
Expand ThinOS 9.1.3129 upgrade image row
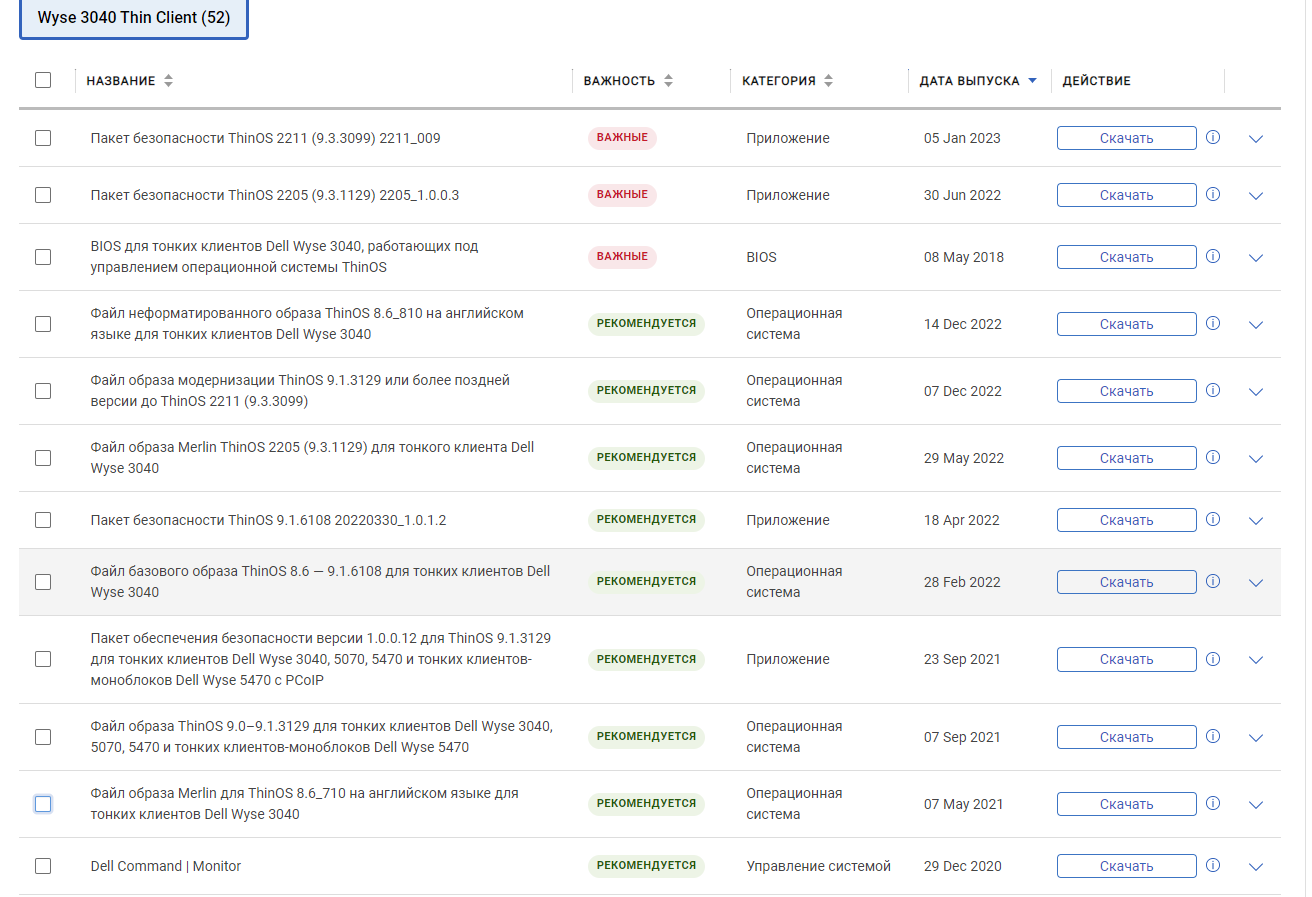point(1257,392)
